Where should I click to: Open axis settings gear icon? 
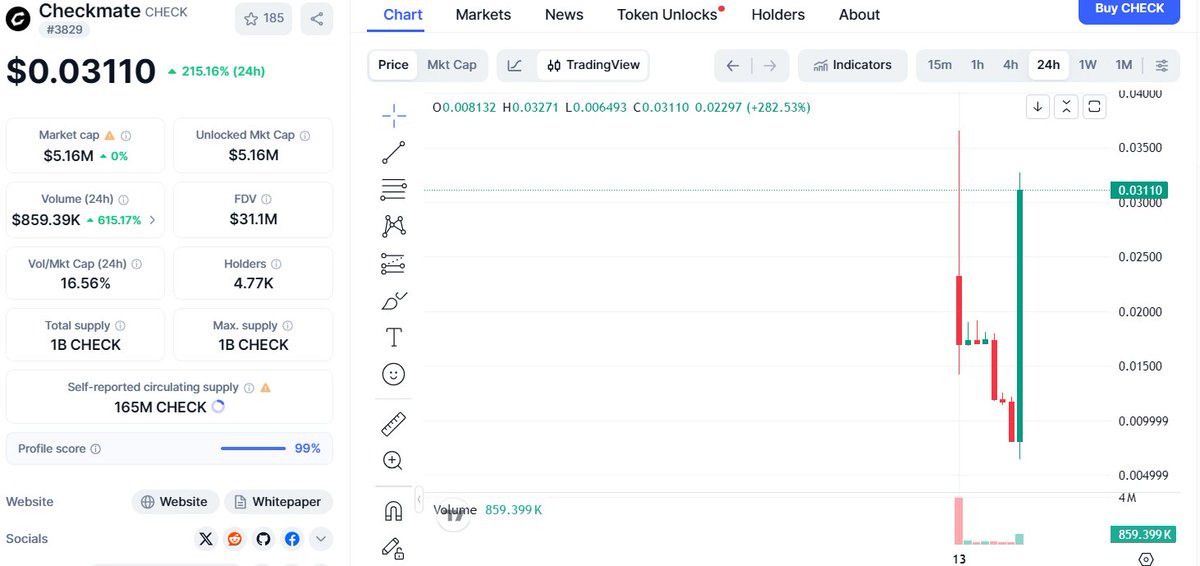point(1147,558)
